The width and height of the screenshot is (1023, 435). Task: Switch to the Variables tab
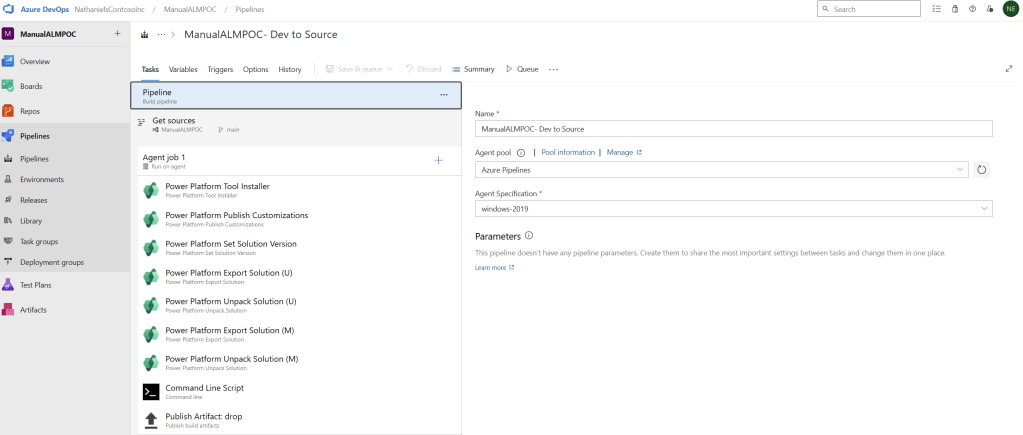(x=183, y=69)
